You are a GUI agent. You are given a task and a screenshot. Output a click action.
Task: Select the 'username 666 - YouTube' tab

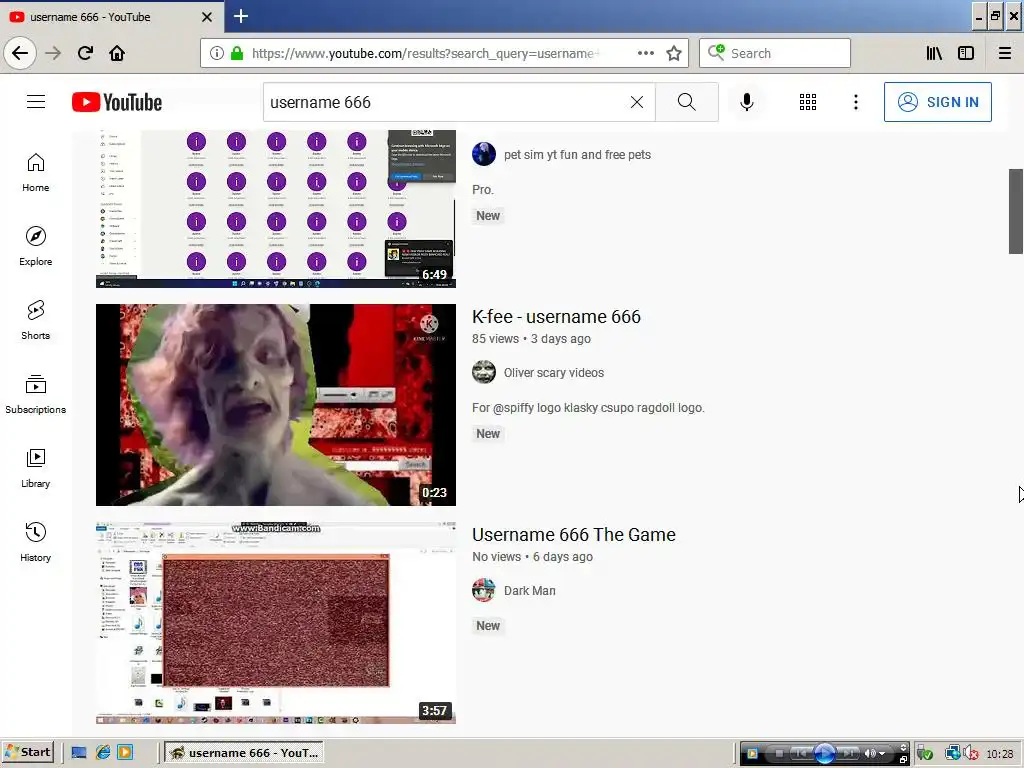[x=112, y=17]
